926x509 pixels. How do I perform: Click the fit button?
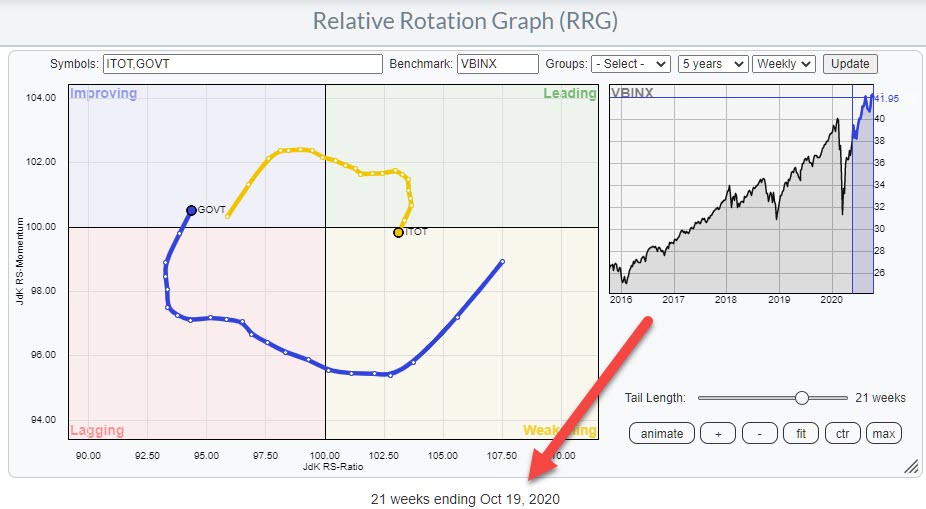[801, 433]
